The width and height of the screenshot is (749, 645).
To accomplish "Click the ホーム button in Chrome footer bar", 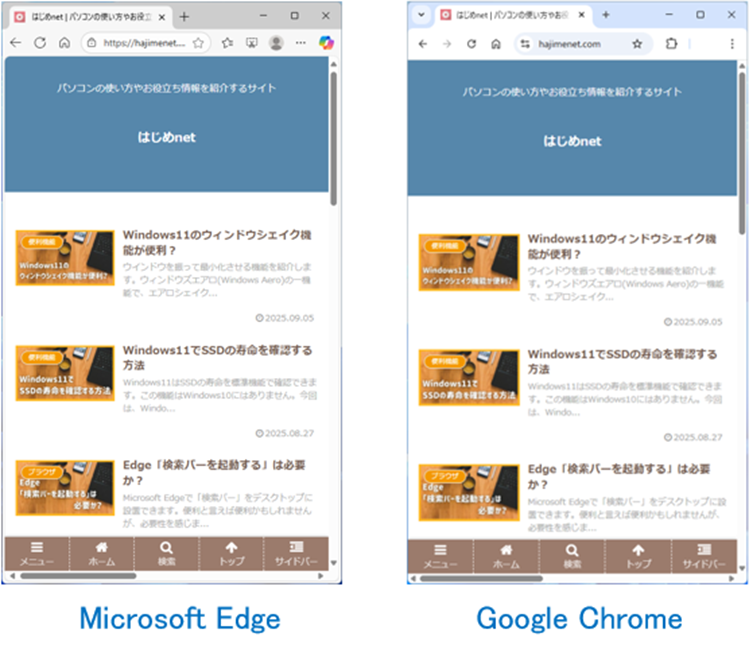I will coord(506,557).
